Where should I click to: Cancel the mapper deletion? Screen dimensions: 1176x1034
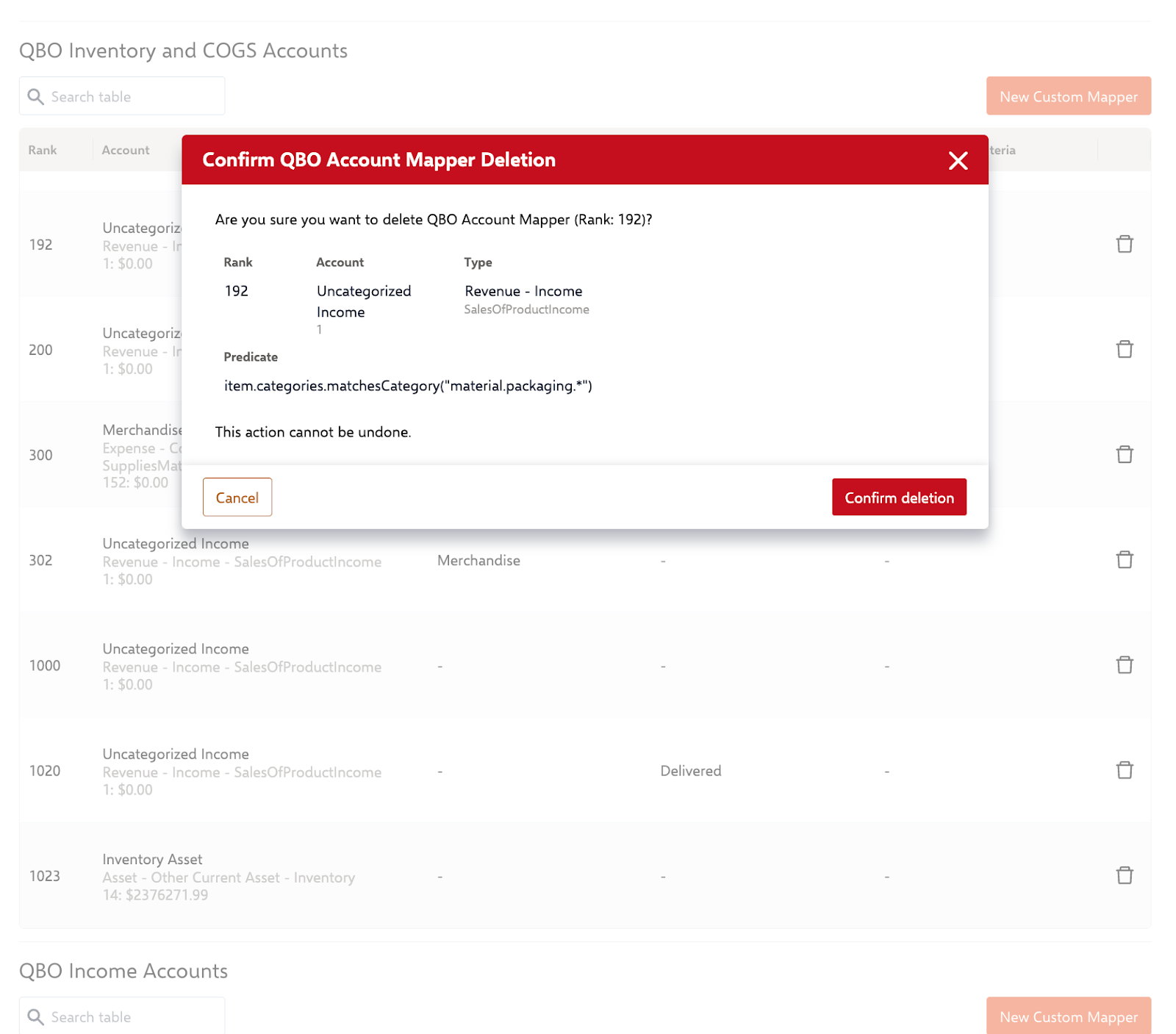[237, 498]
